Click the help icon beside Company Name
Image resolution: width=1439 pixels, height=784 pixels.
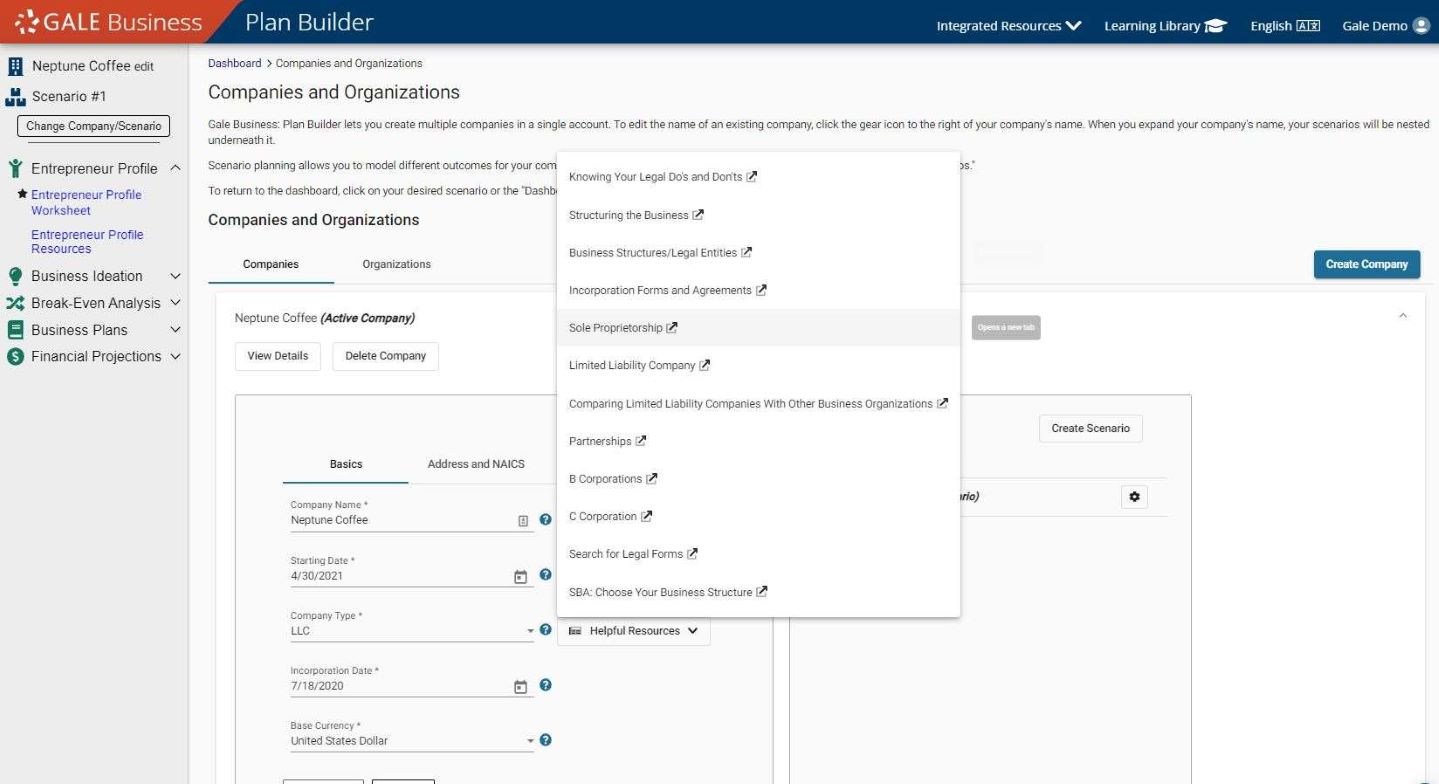[546, 520]
